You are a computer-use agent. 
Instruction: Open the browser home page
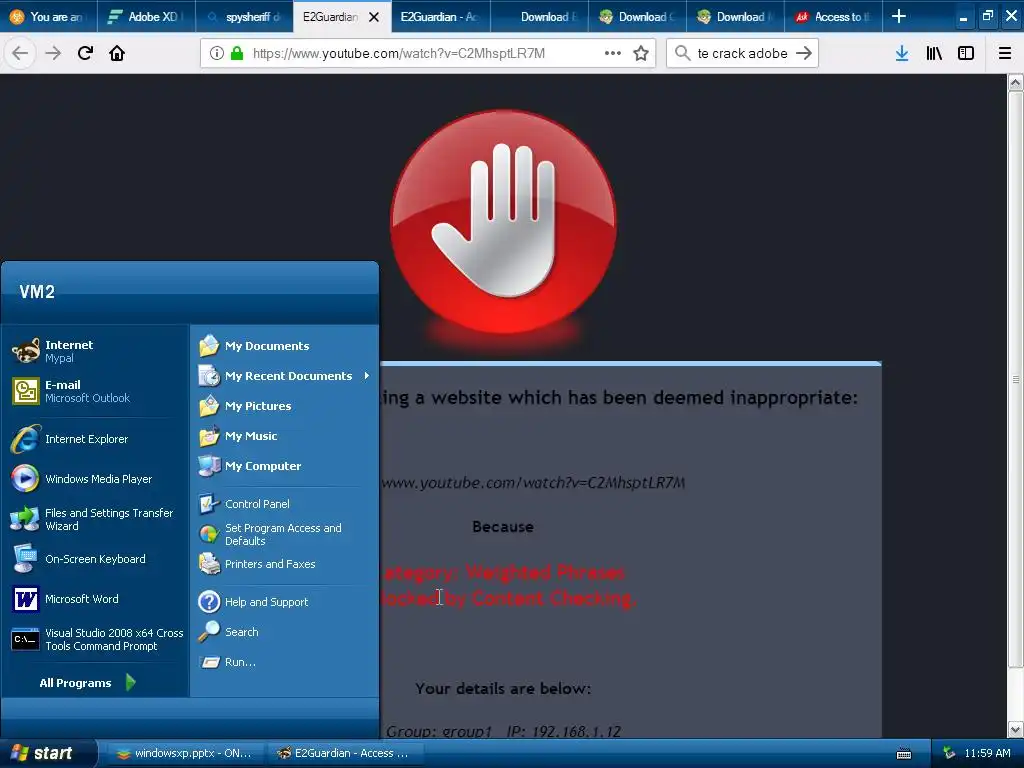117,54
